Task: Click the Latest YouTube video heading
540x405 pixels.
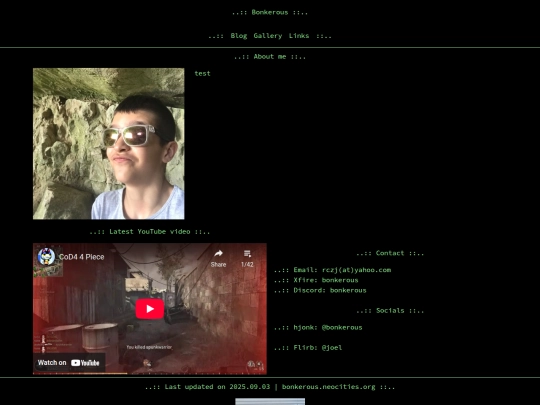Action: pyautogui.click(x=150, y=232)
